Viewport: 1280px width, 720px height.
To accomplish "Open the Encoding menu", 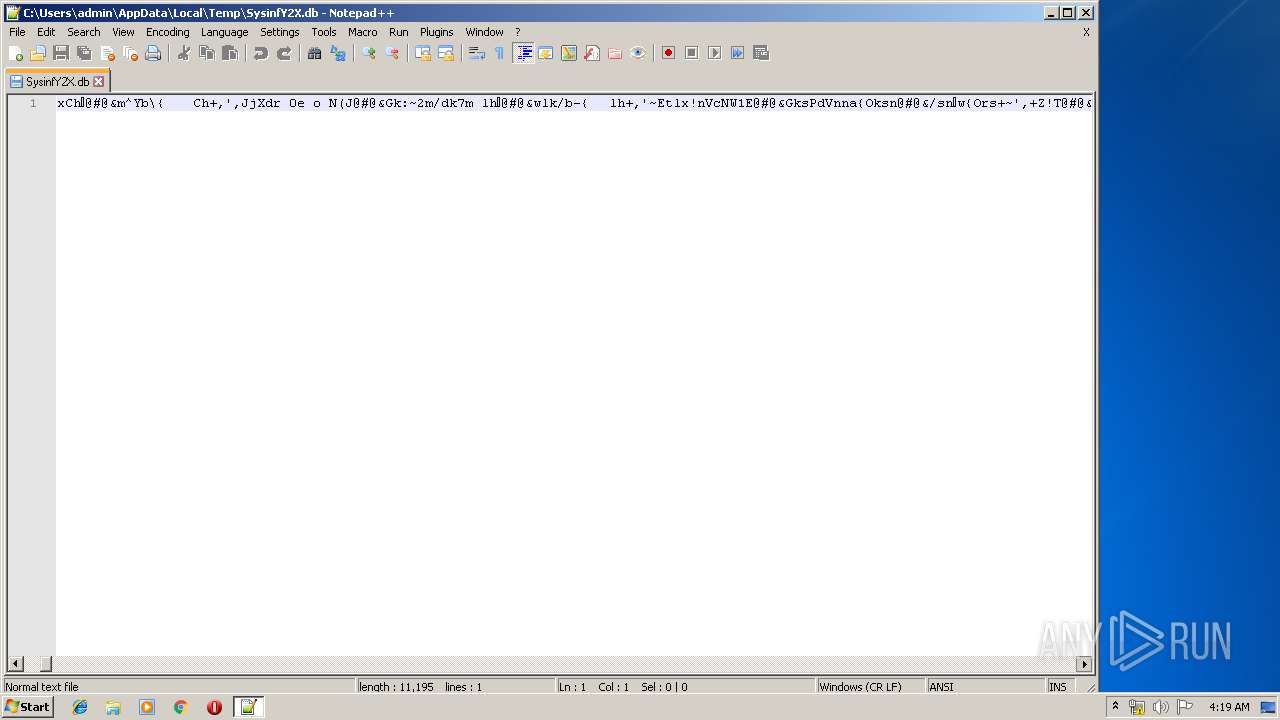I will [167, 32].
